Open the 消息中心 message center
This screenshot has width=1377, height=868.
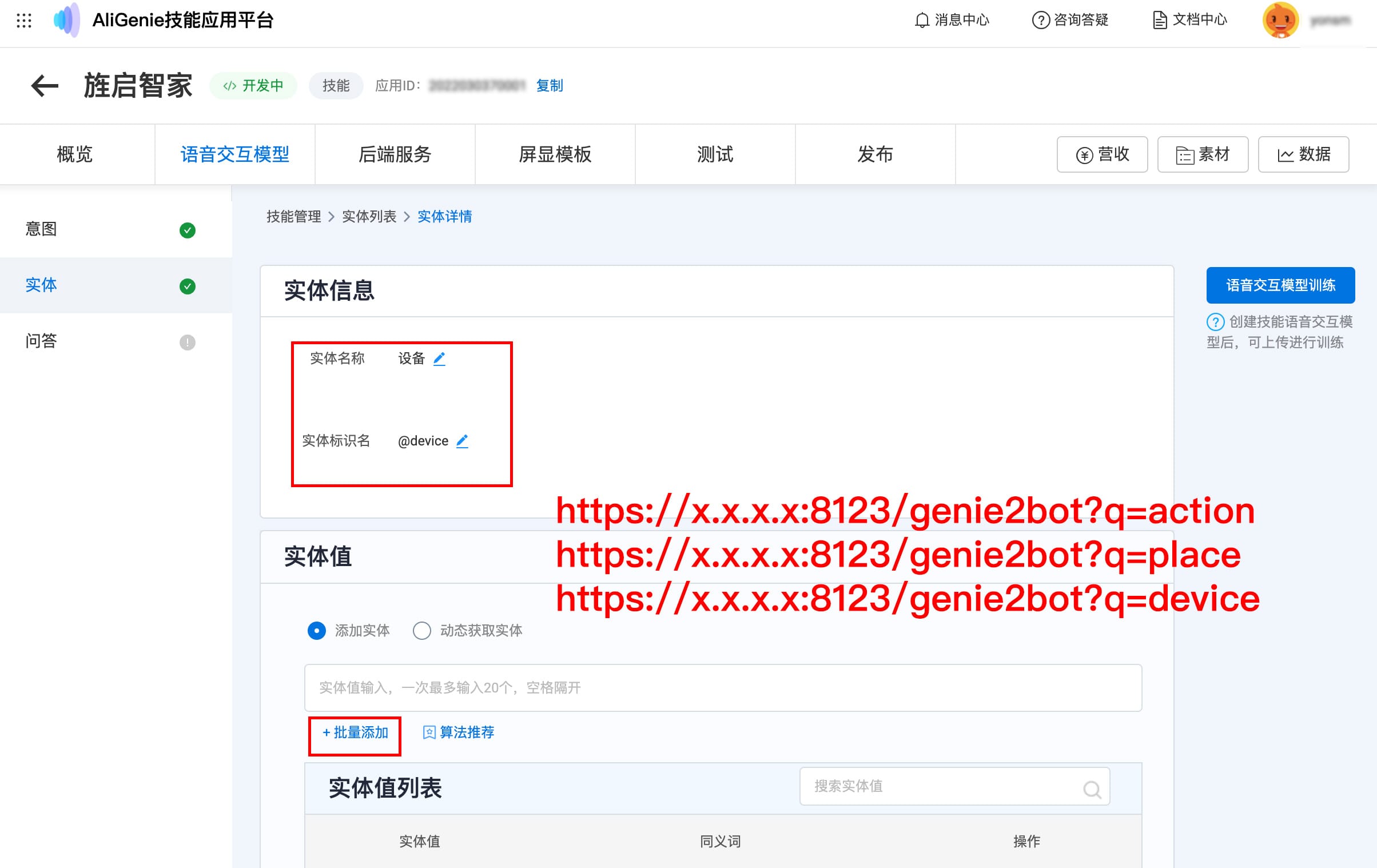952,20
